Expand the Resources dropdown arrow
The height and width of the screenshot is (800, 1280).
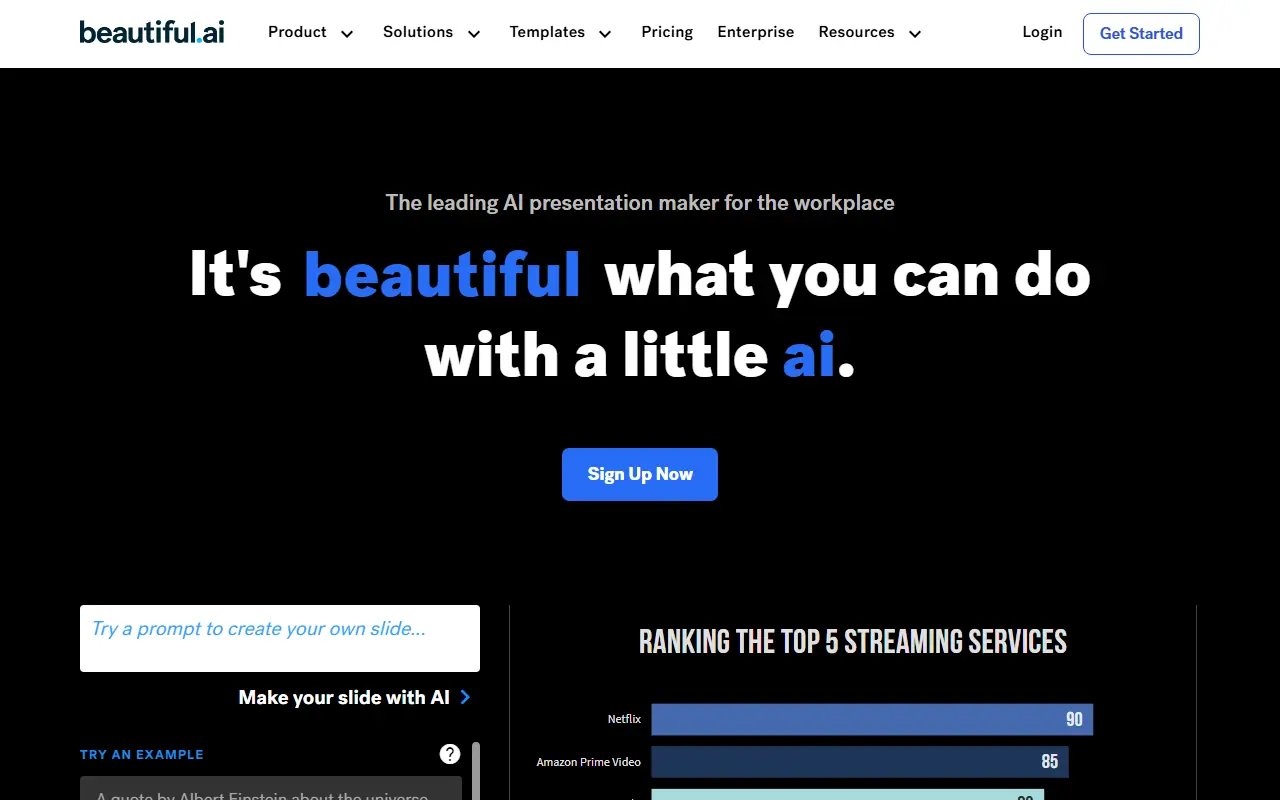(915, 34)
